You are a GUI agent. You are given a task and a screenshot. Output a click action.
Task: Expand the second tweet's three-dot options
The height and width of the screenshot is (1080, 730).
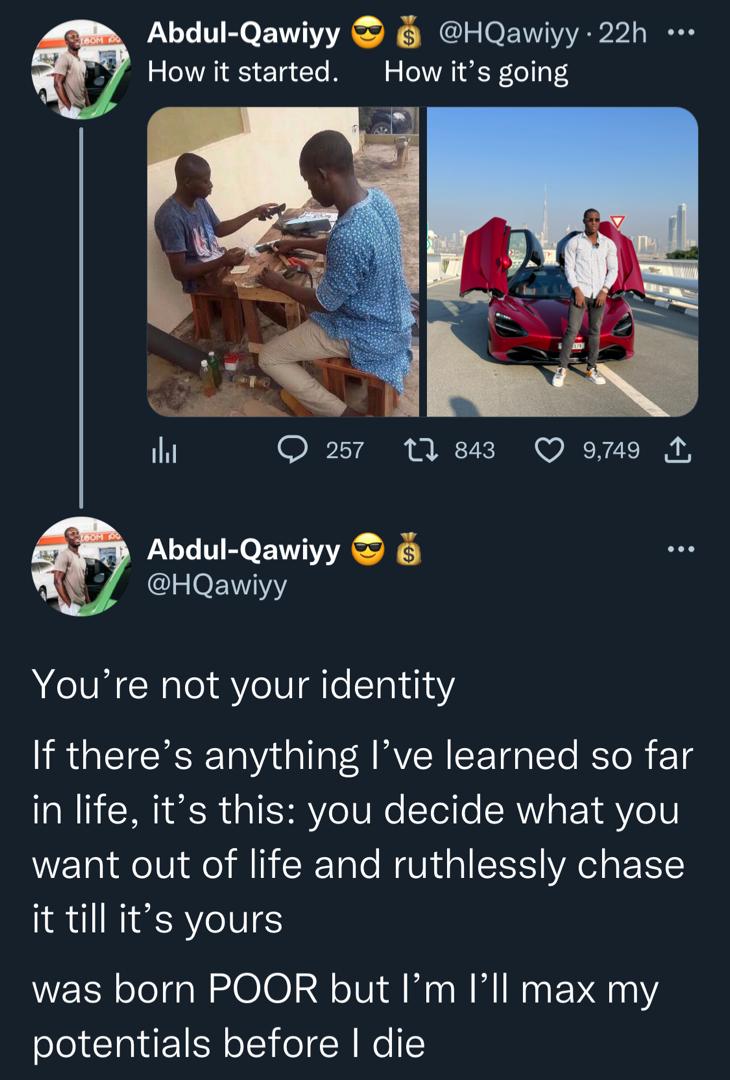pyautogui.click(x=682, y=549)
